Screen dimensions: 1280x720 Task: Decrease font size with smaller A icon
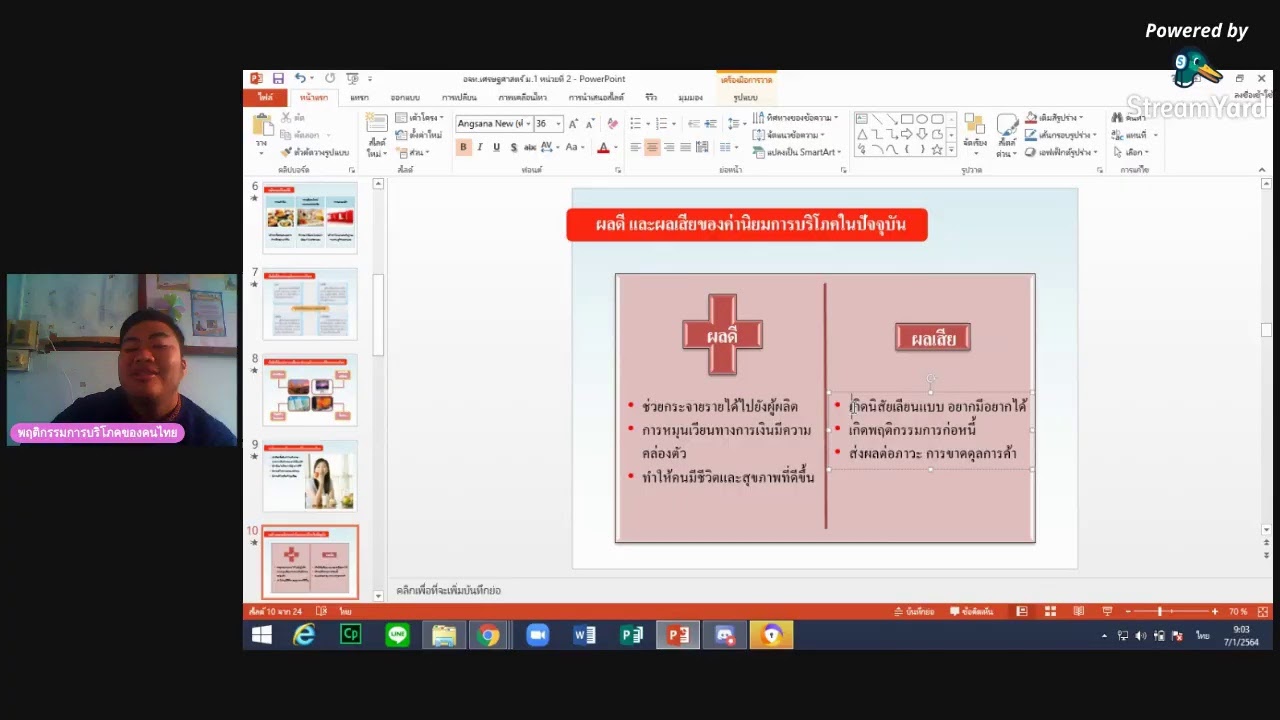click(589, 124)
